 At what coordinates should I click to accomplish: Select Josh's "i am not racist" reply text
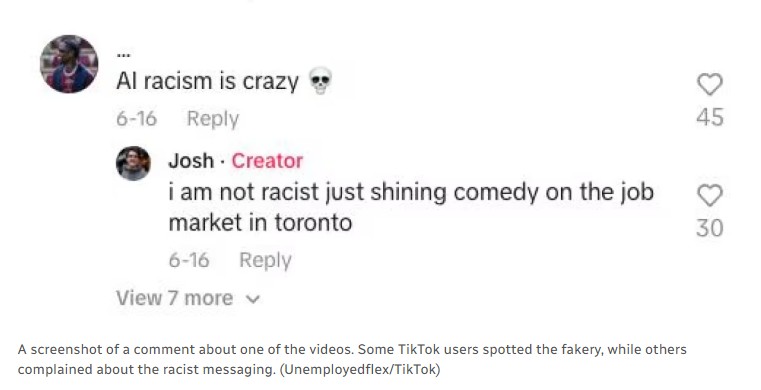(x=411, y=207)
